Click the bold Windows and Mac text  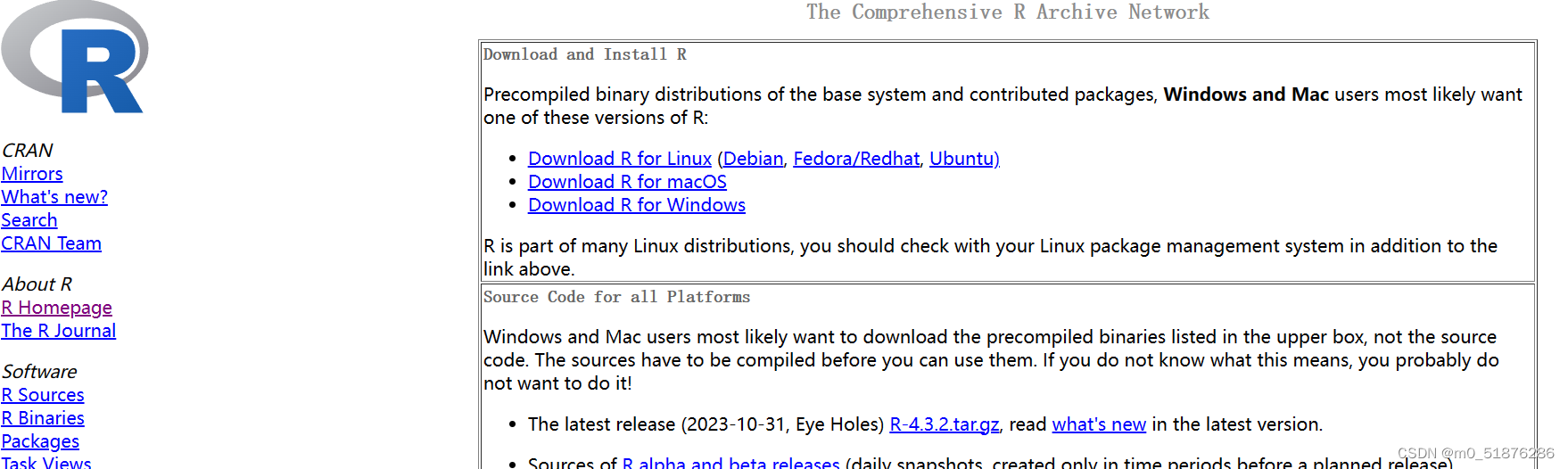coord(1246,95)
